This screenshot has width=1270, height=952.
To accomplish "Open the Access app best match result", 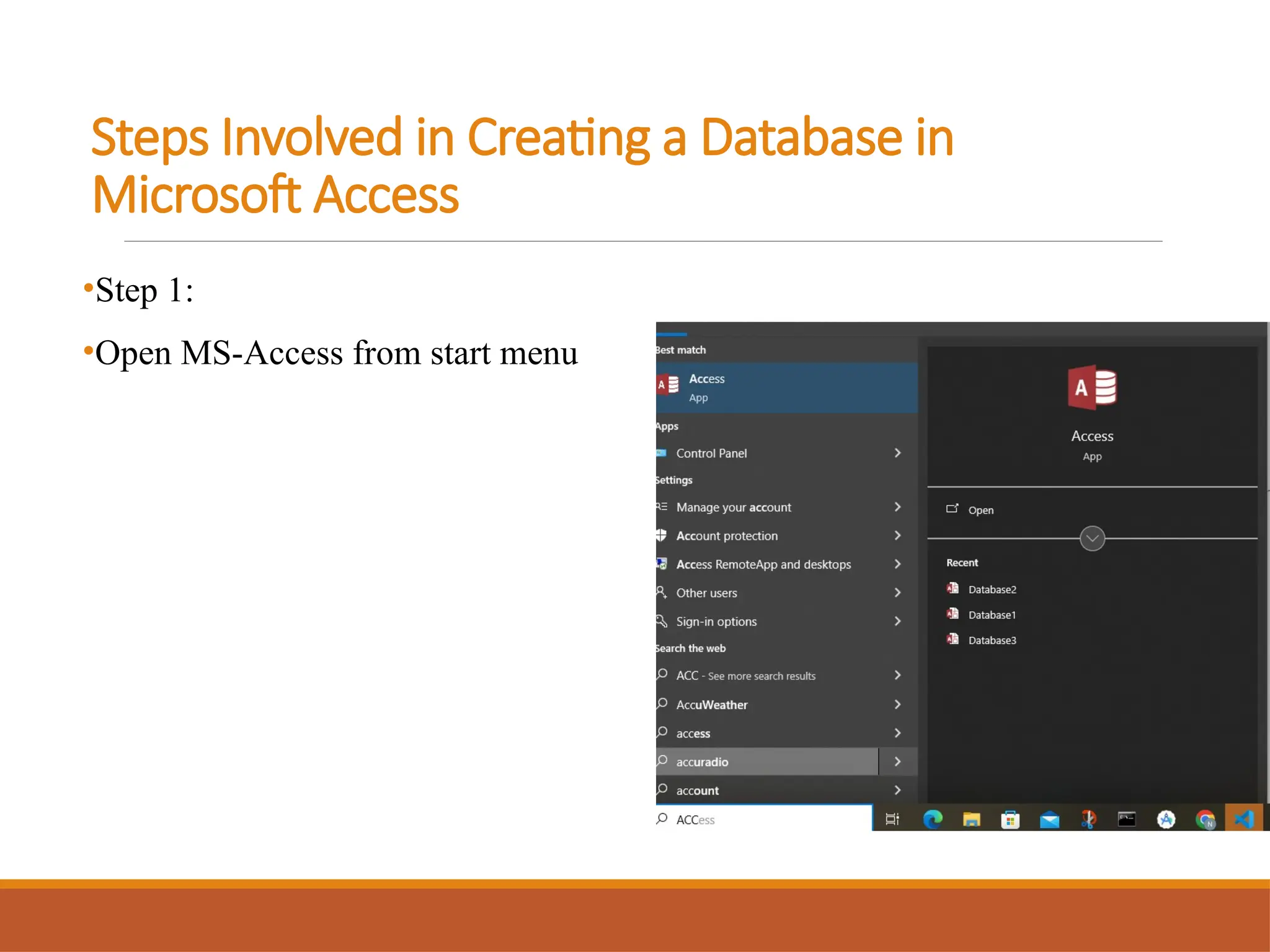I will pyautogui.click(x=786, y=388).
